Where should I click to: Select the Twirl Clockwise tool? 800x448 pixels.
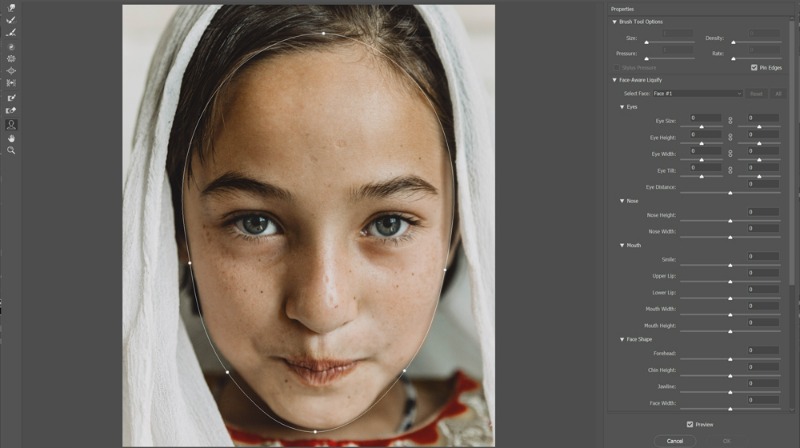point(11,46)
